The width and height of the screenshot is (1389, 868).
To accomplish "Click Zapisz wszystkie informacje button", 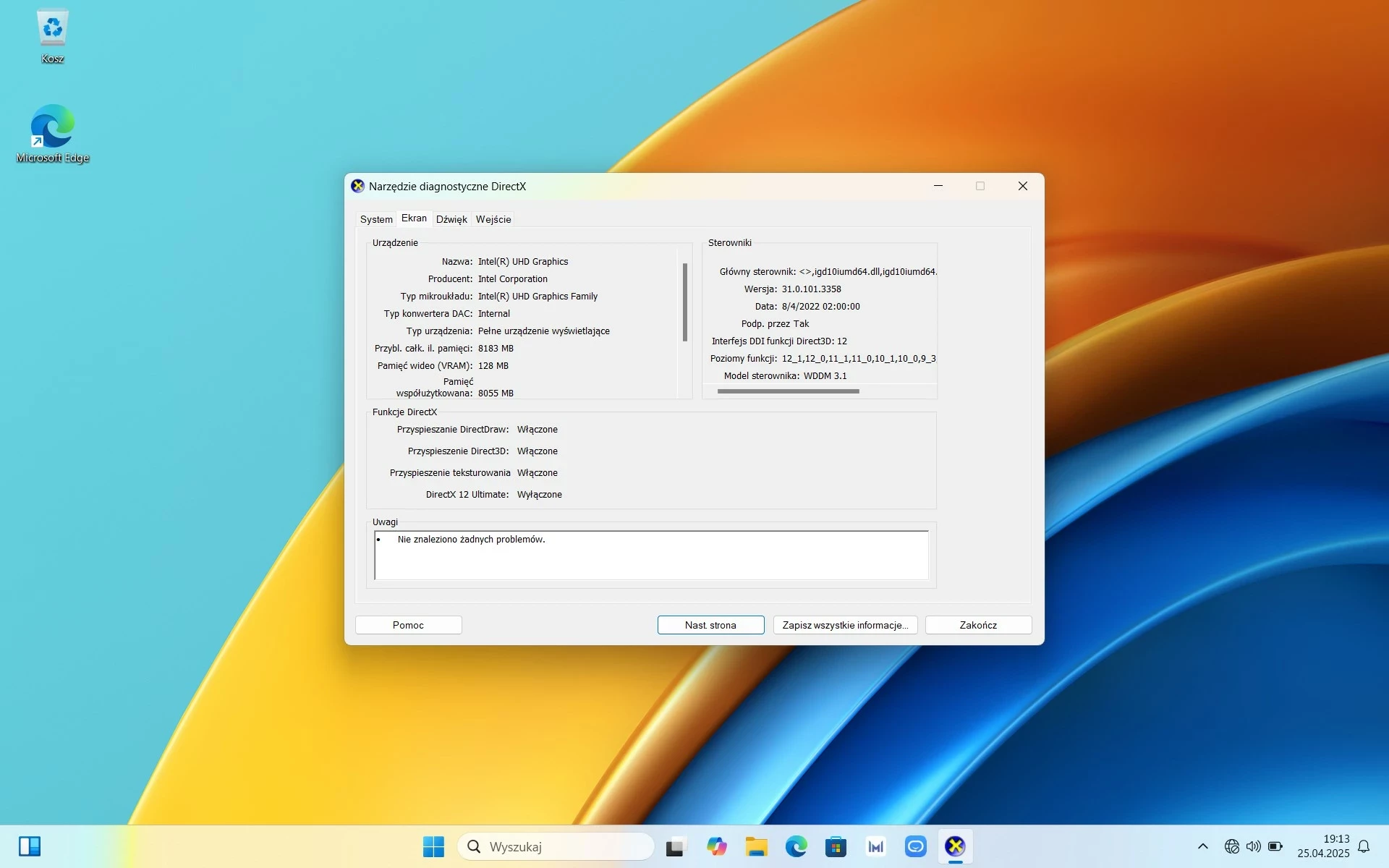I will point(845,624).
